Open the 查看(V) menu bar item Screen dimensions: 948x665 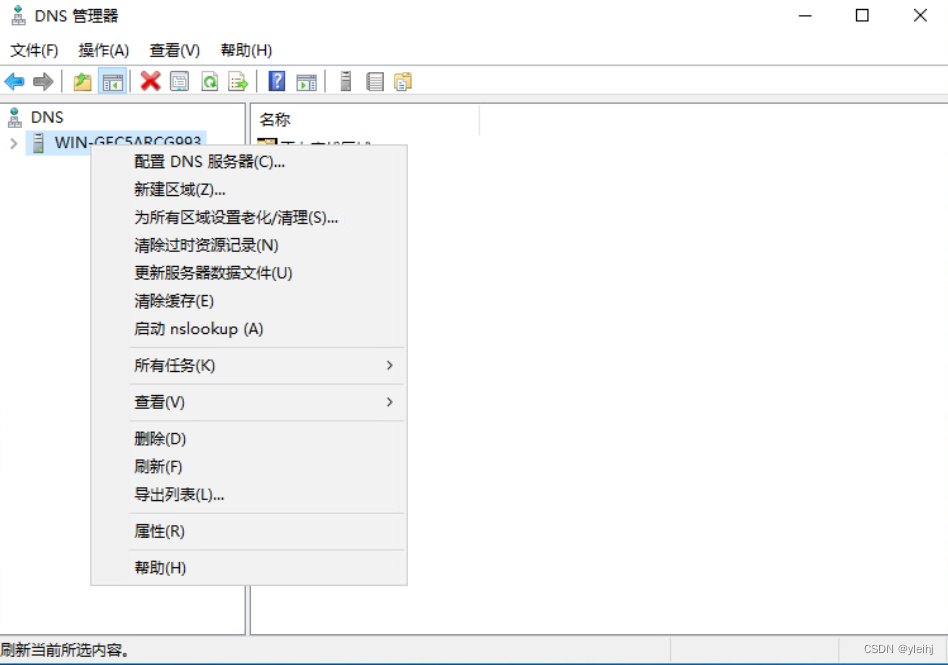tap(175, 50)
